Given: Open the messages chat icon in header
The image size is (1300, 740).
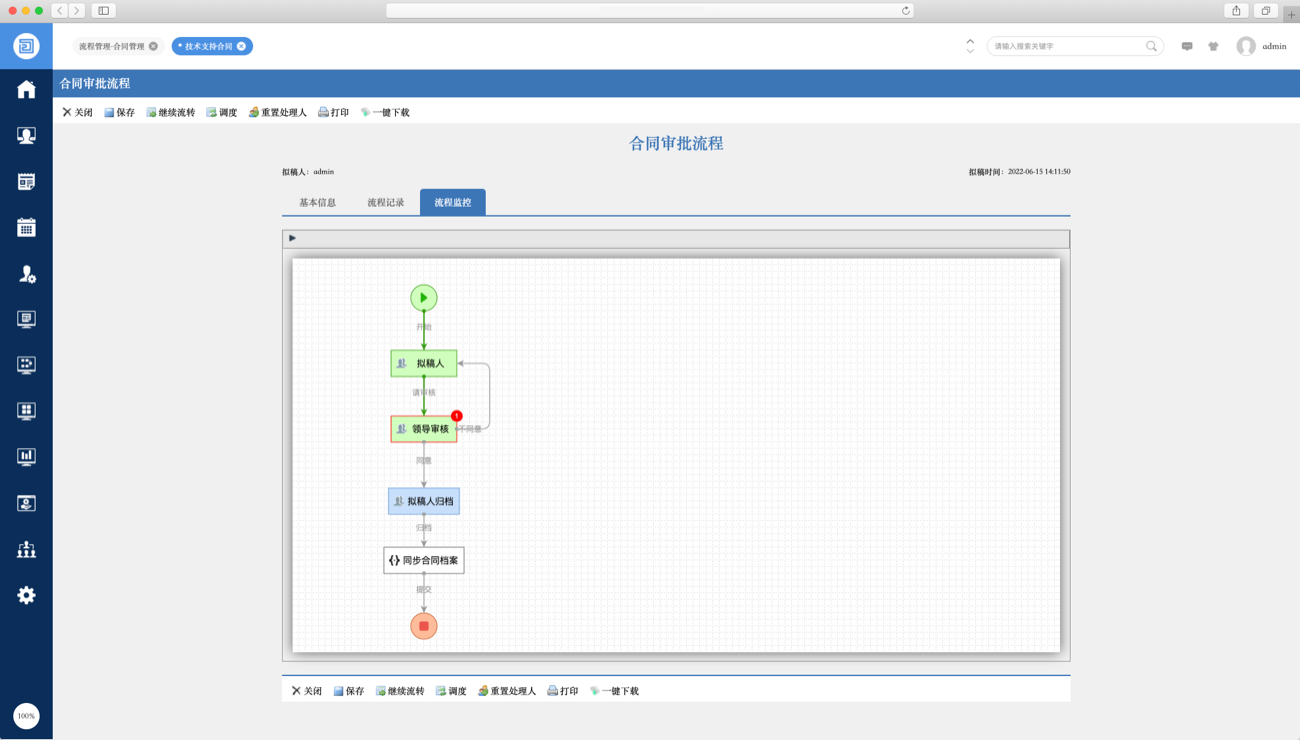Looking at the screenshot, I should click(x=1187, y=46).
